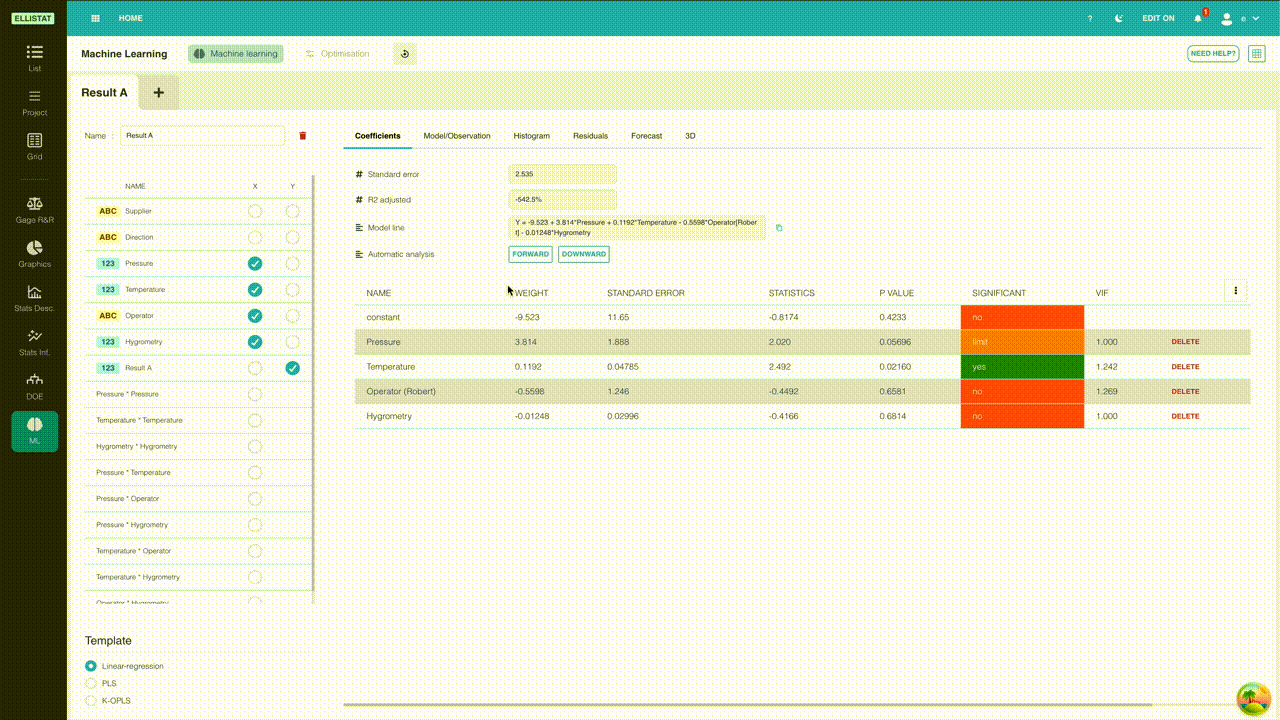
Task: Open the DOE module
Action: click(x=34, y=386)
